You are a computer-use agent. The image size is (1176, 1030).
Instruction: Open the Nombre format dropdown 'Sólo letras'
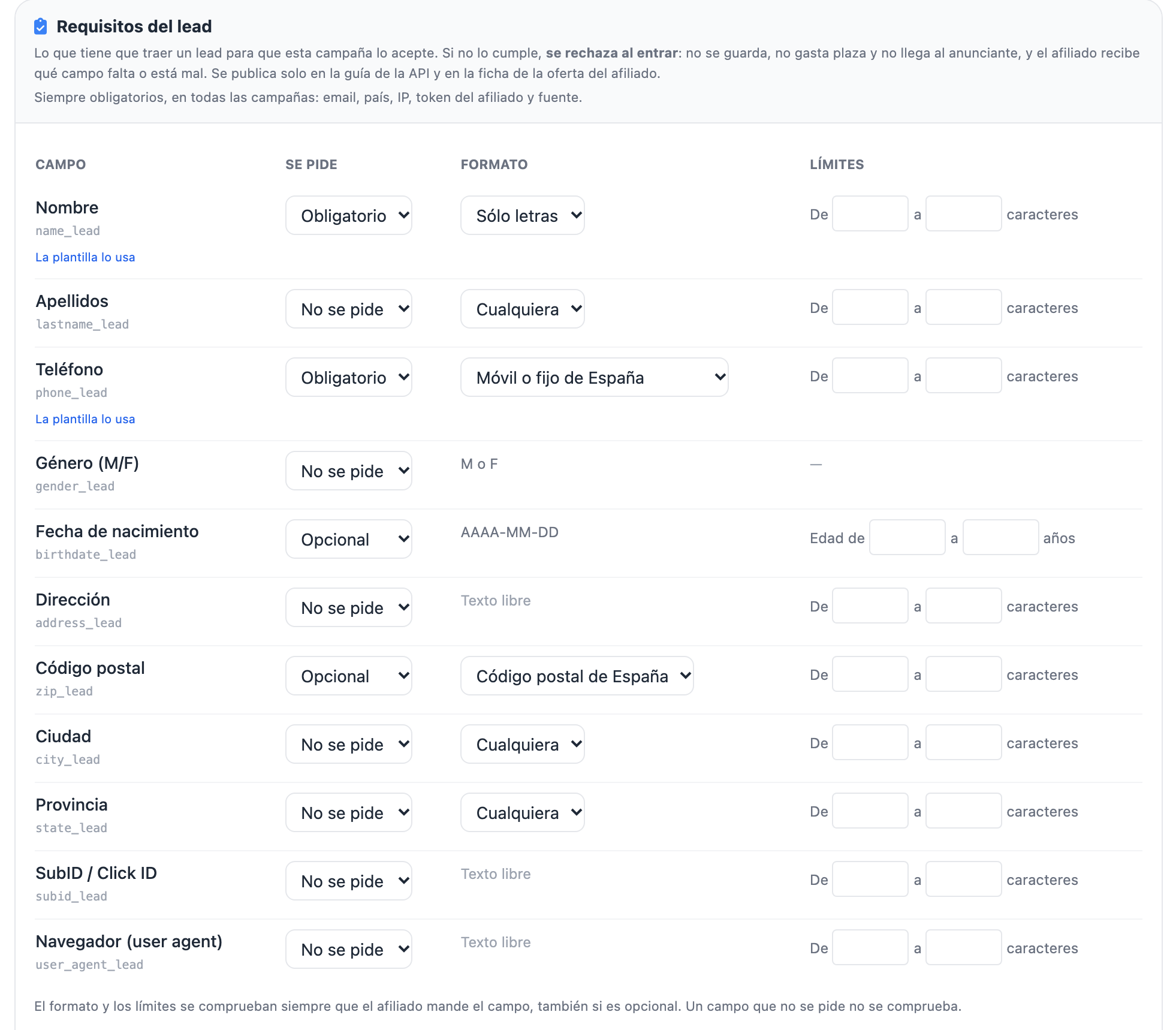point(523,215)
